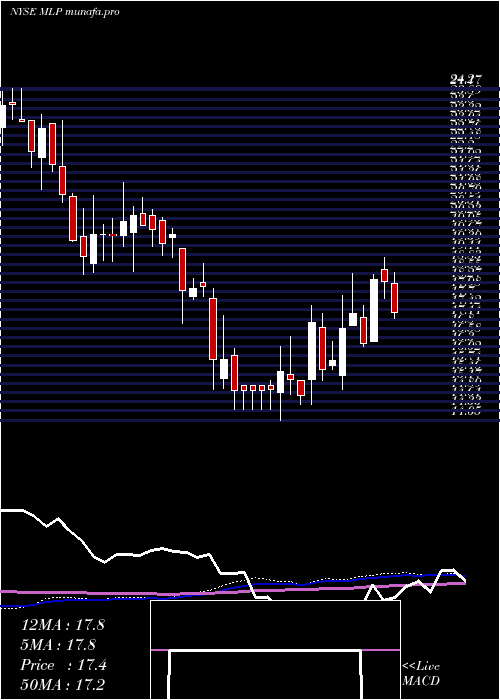Click the 12MA : 17.8 reading
The width and height of the screenshot is (500, 700).
coord(62,625)
